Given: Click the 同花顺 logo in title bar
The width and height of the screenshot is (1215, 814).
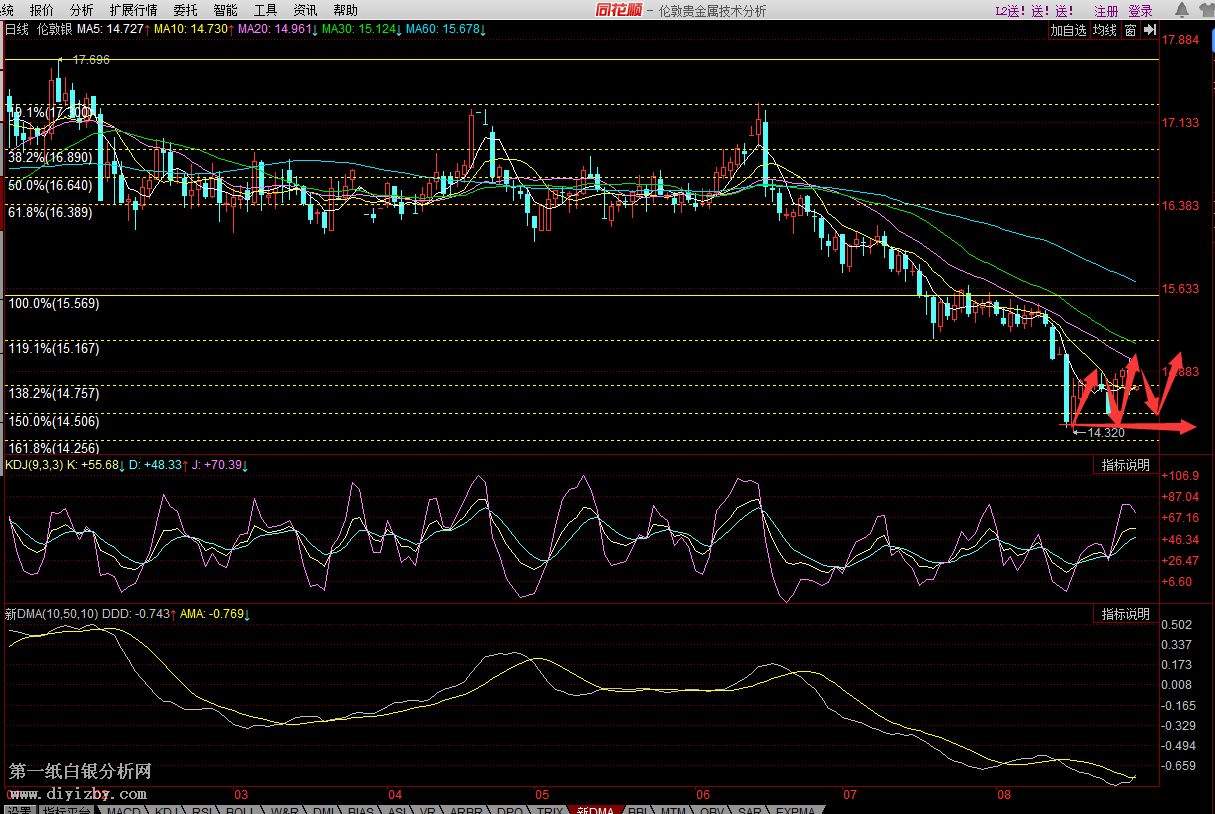Looking at the screenshot, I should coord(616,10).
